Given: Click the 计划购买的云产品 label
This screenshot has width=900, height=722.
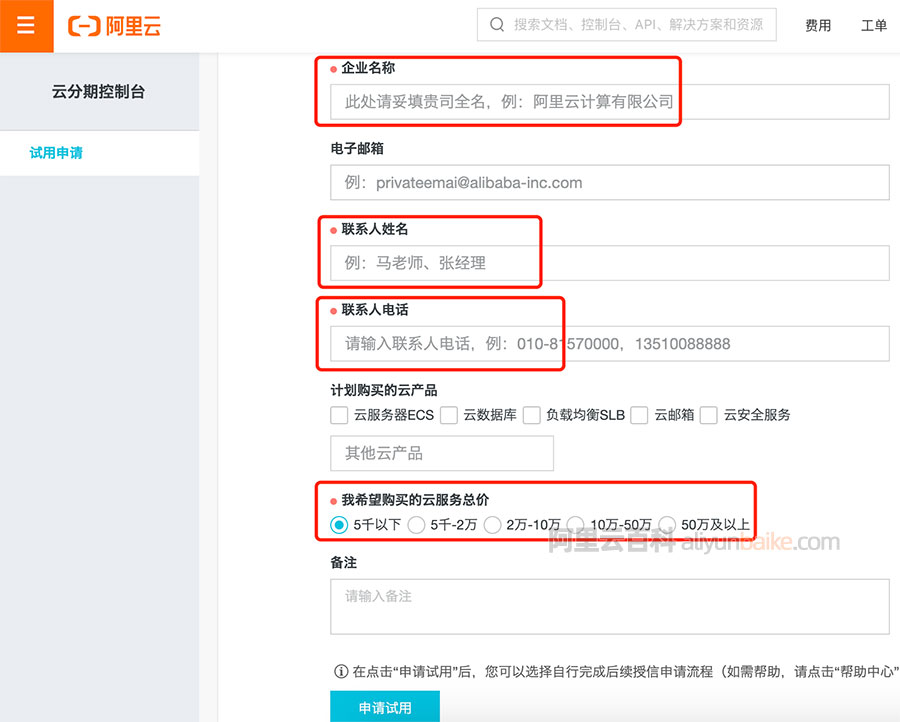Looking at the screenshot, I should point(383,391).
